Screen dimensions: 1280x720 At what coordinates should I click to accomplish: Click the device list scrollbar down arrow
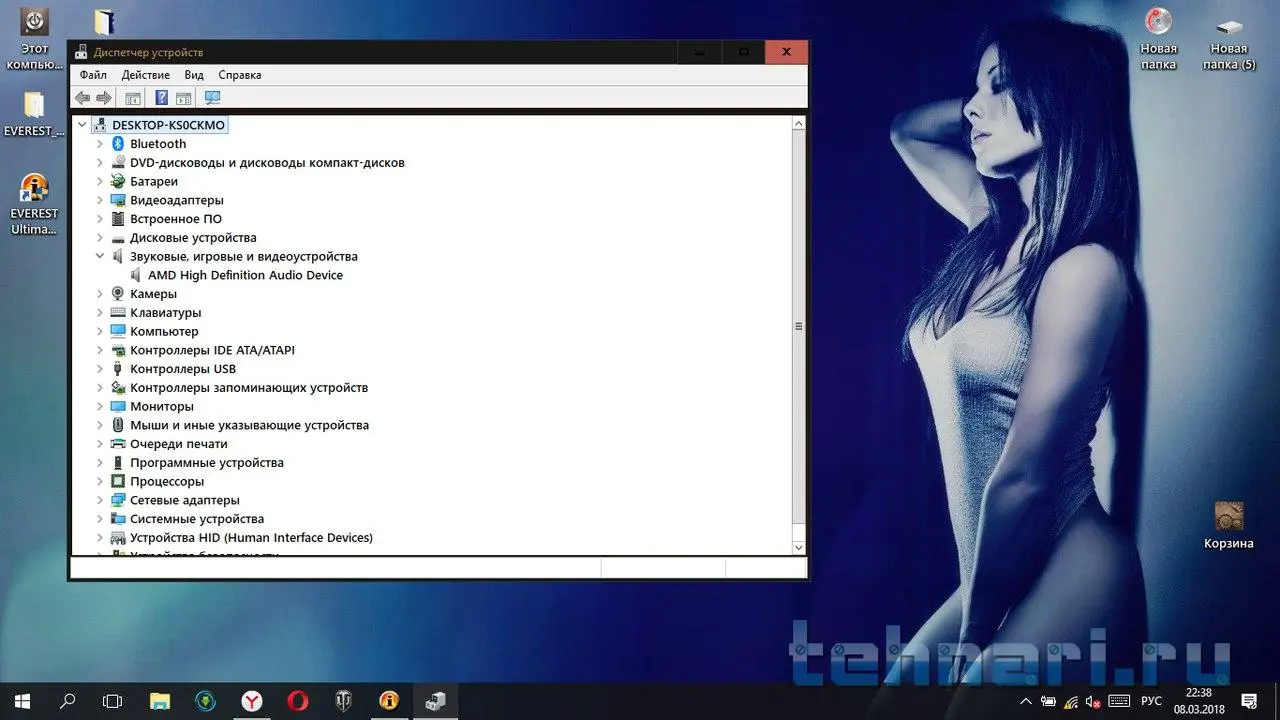pos(798,548)
